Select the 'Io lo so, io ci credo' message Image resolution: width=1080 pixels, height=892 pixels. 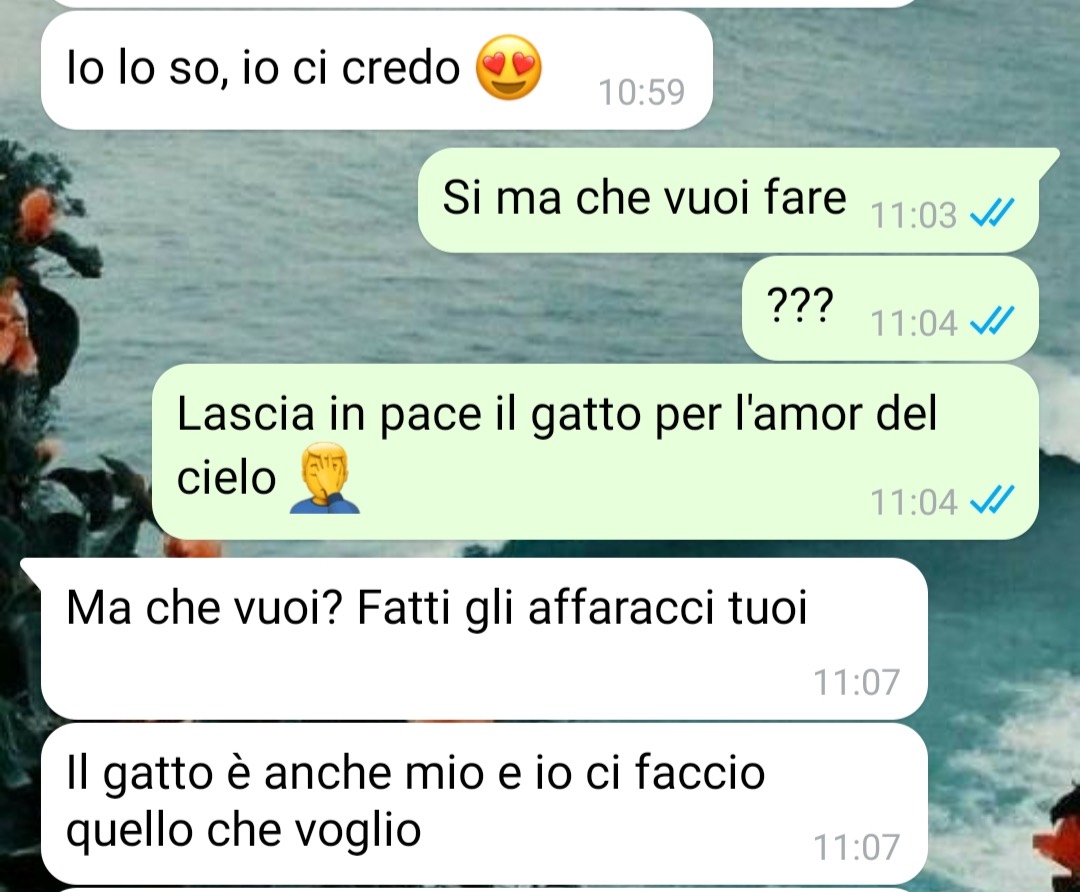tap(377, 70)
